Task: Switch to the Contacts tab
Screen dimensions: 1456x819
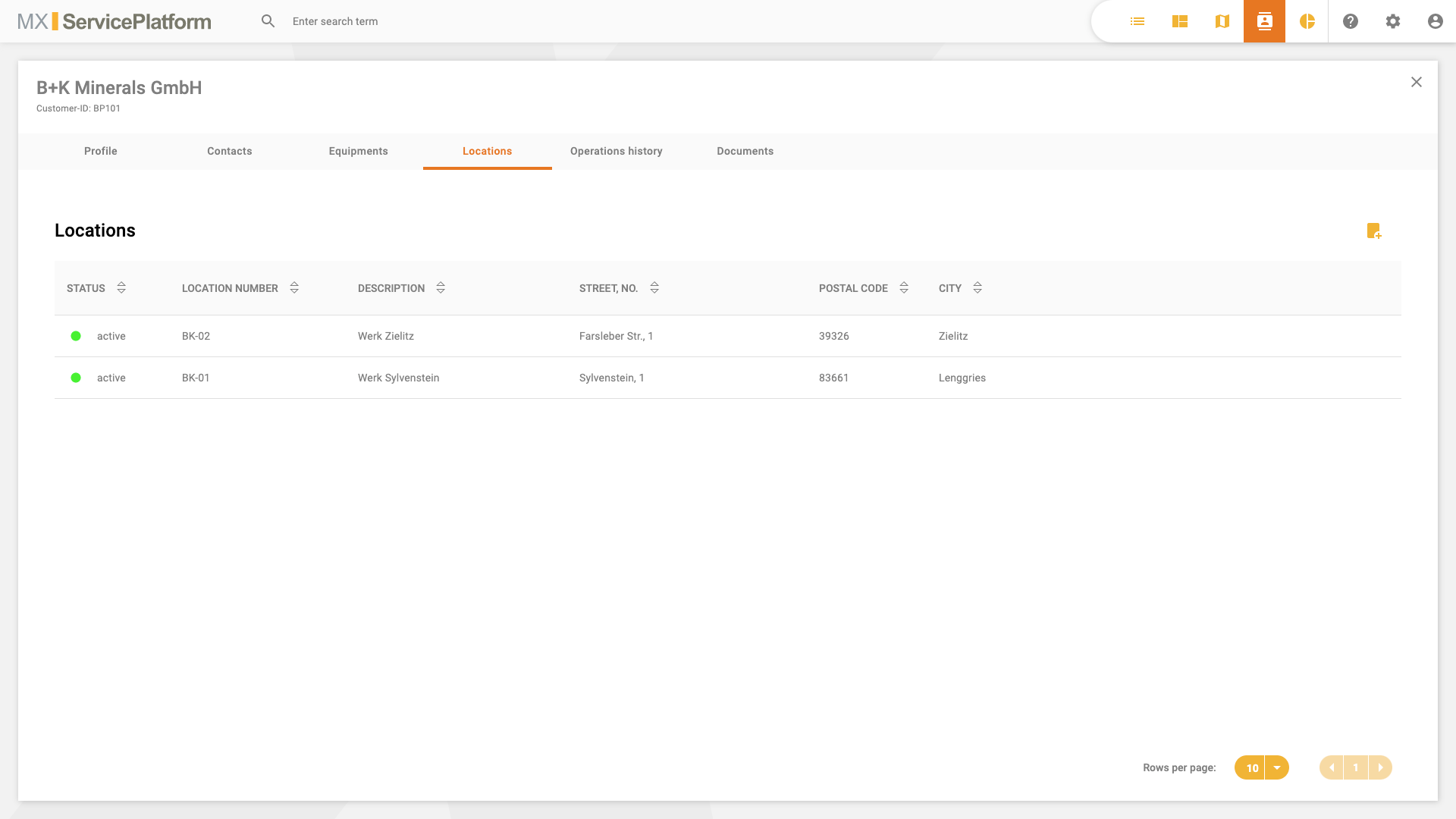Action: tap(230, 152)
